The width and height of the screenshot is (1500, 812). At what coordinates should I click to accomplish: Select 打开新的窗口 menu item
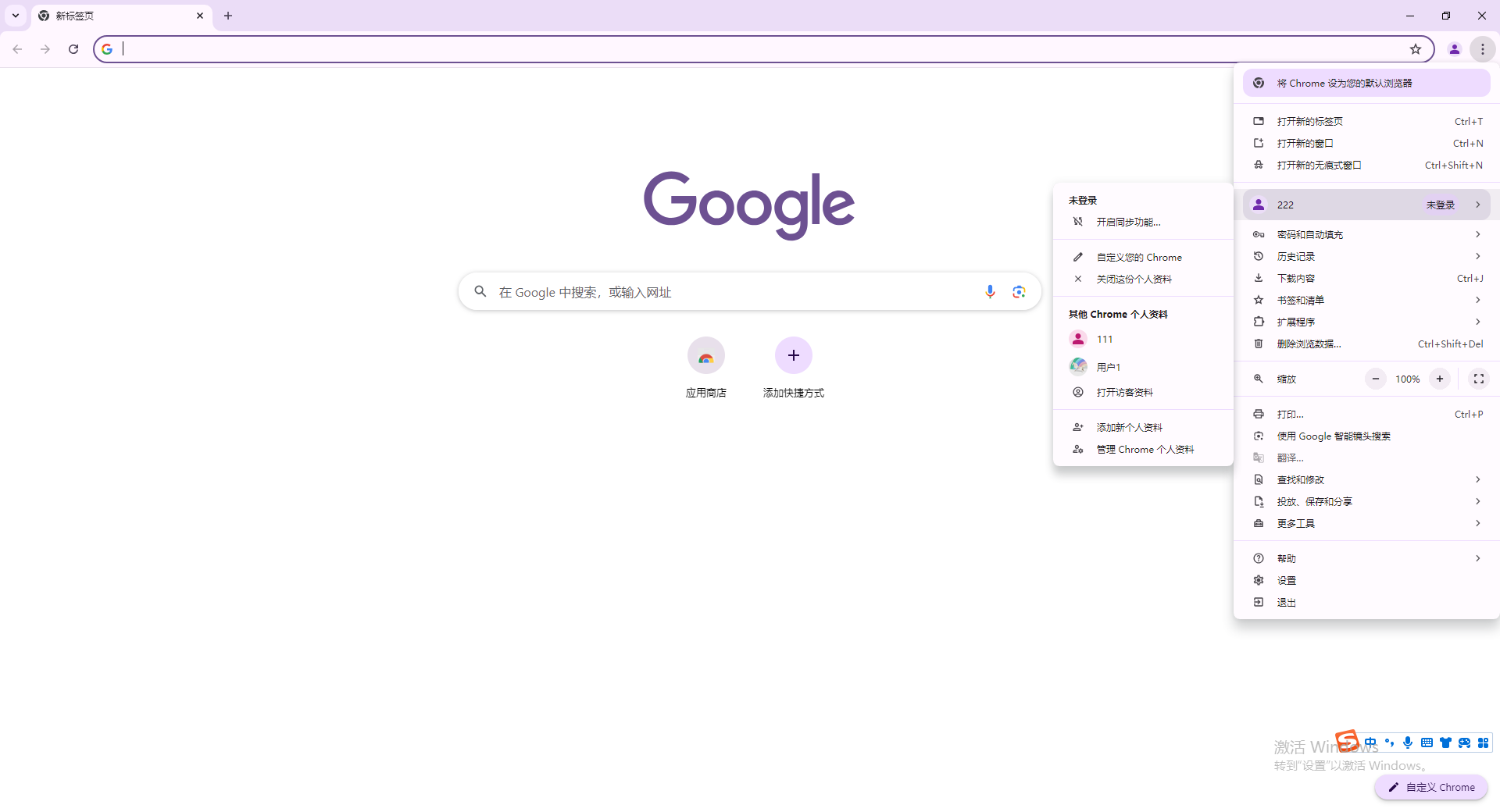(1366, 143)
